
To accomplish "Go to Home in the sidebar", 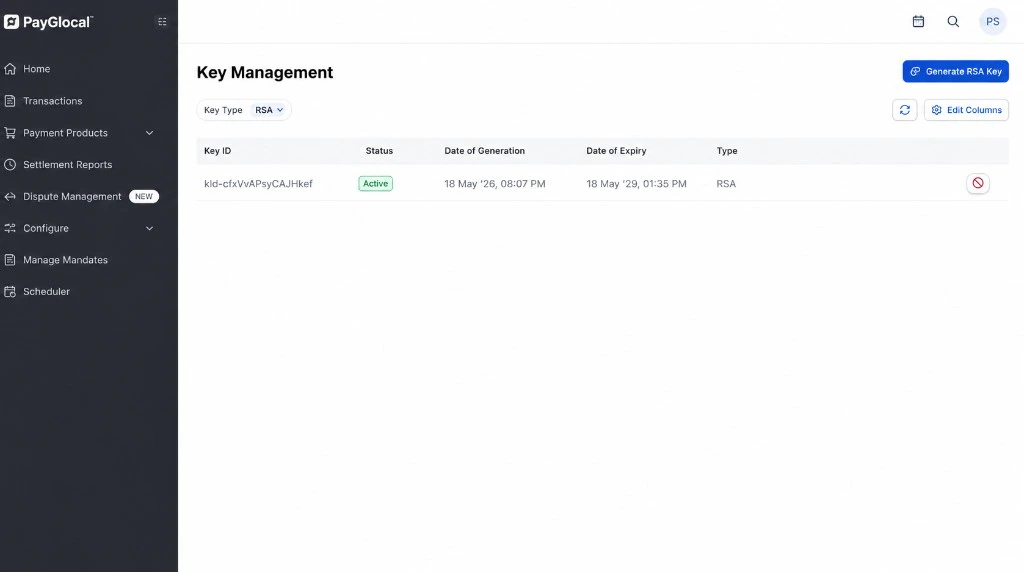I will click(37, 69).
